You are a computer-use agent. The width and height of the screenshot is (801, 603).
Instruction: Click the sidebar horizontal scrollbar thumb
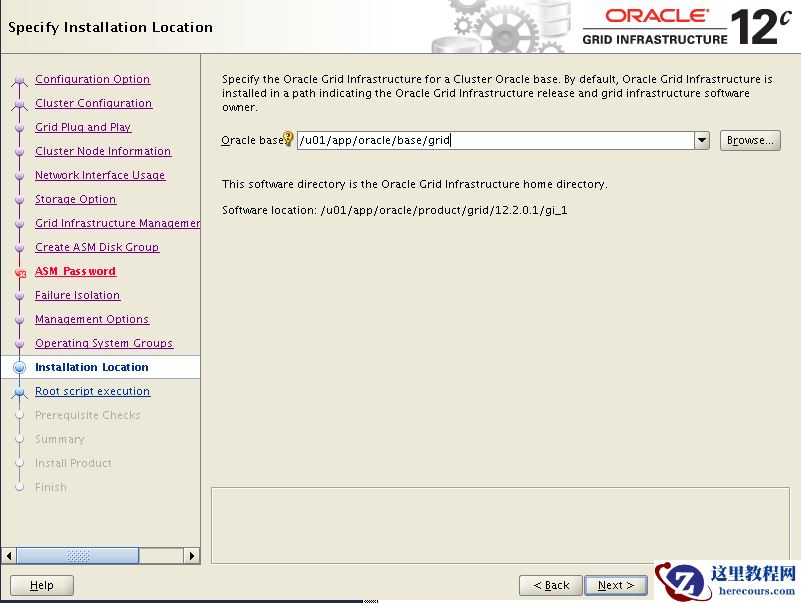click(78, 555)
